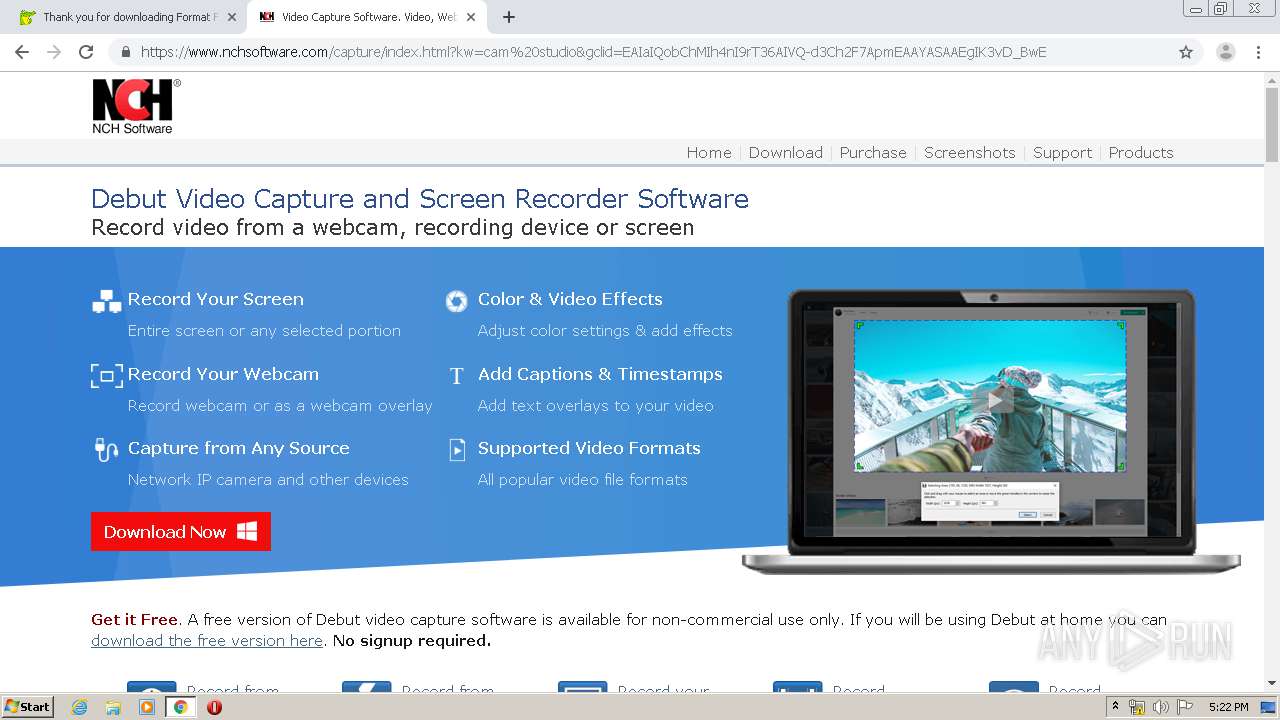Click the site padlock icon in address bar

[x=126, y=52]
